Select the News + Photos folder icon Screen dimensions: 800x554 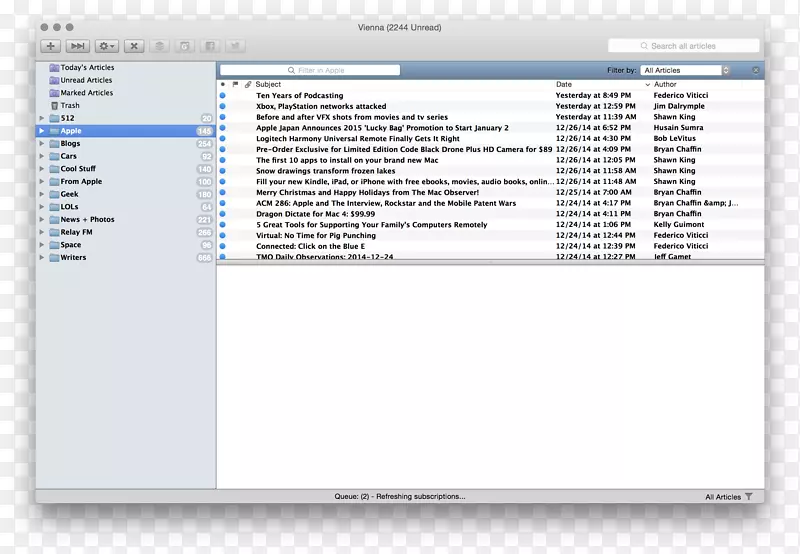click(x=54, y=220)
